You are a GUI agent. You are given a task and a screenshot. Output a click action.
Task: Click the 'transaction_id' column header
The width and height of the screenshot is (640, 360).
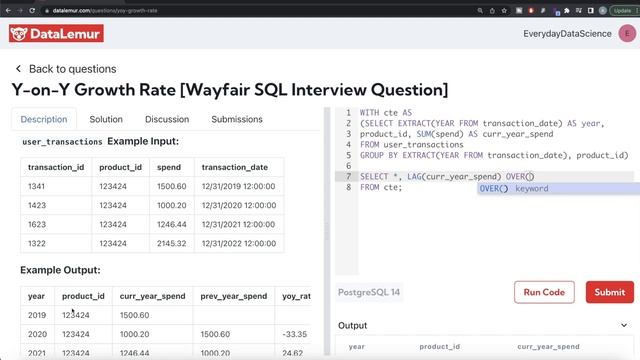click(x=56, y=167)
